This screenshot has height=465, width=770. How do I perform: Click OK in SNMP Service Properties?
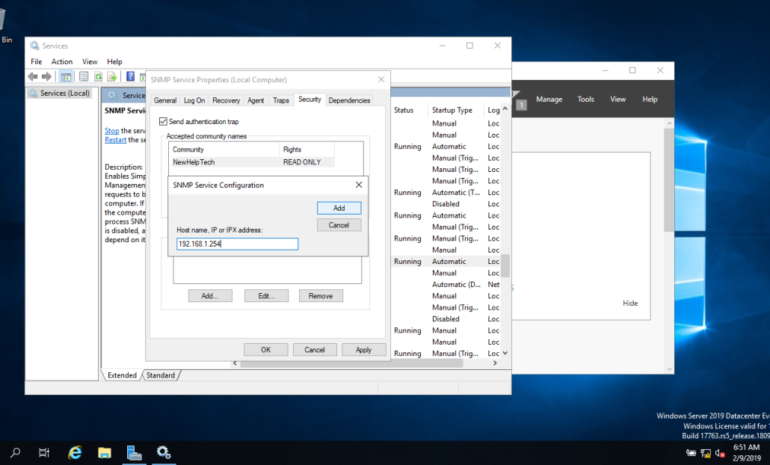266,350
